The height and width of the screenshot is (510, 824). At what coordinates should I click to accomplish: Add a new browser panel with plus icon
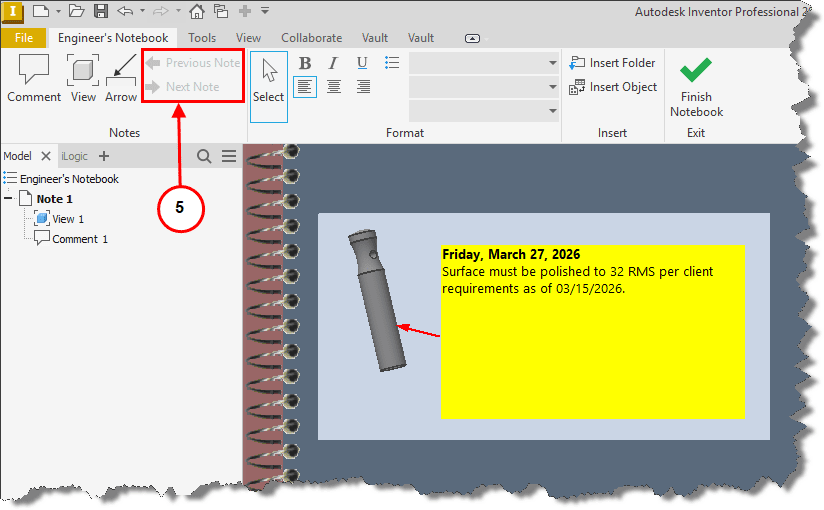[x=104, y=156]
